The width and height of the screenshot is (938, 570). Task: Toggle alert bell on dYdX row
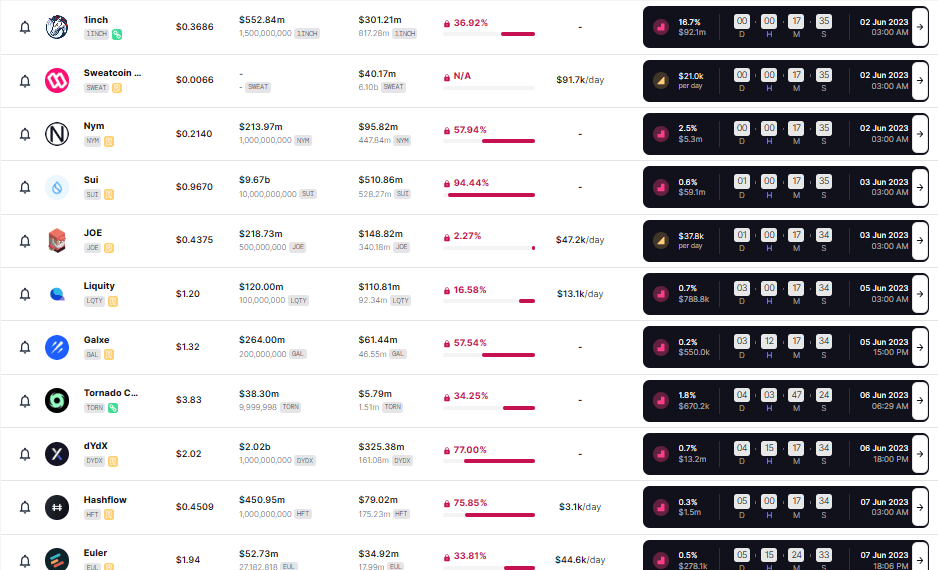pyautogui.click(x=25, y=454)
